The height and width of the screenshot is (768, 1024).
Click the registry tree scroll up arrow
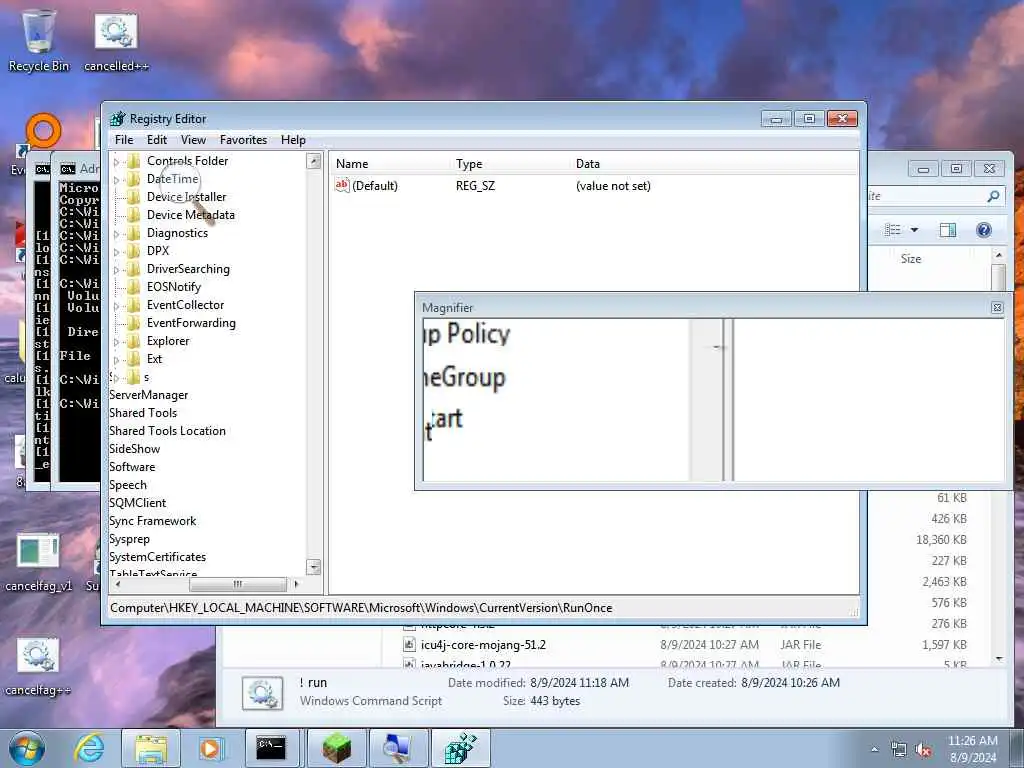pos(313,161)
